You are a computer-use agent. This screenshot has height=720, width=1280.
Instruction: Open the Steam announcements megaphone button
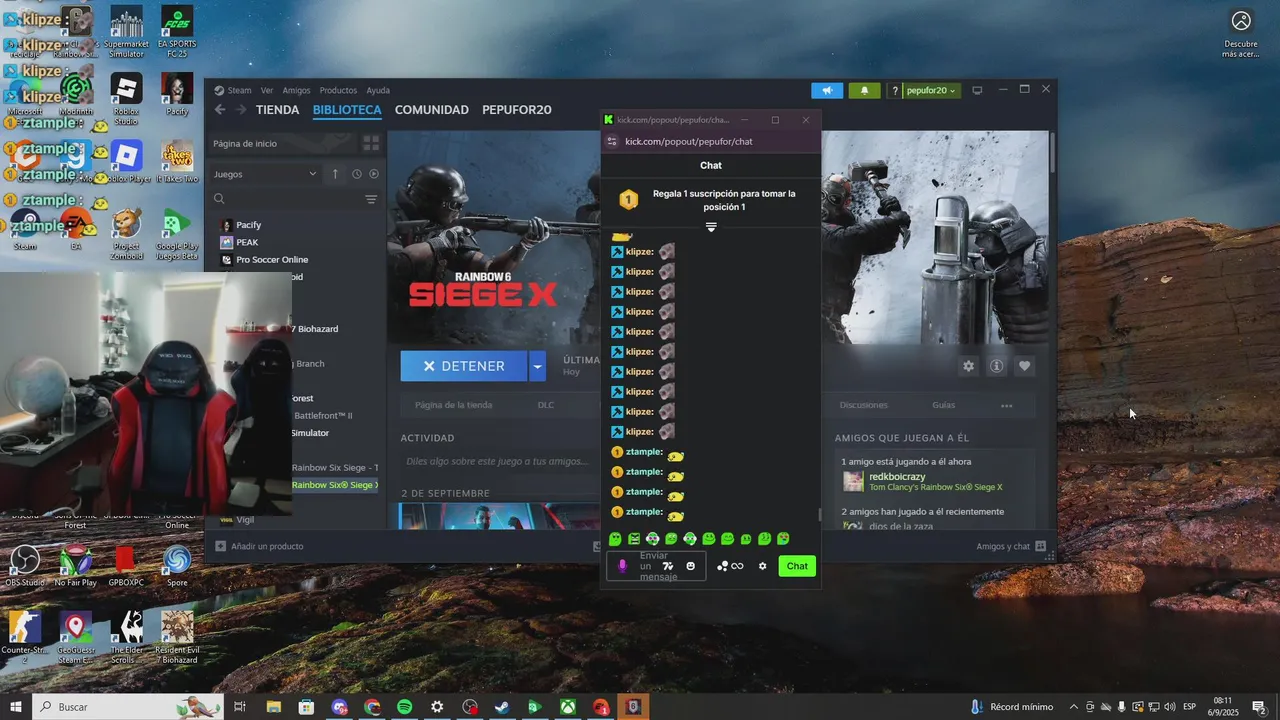[827, 90]
